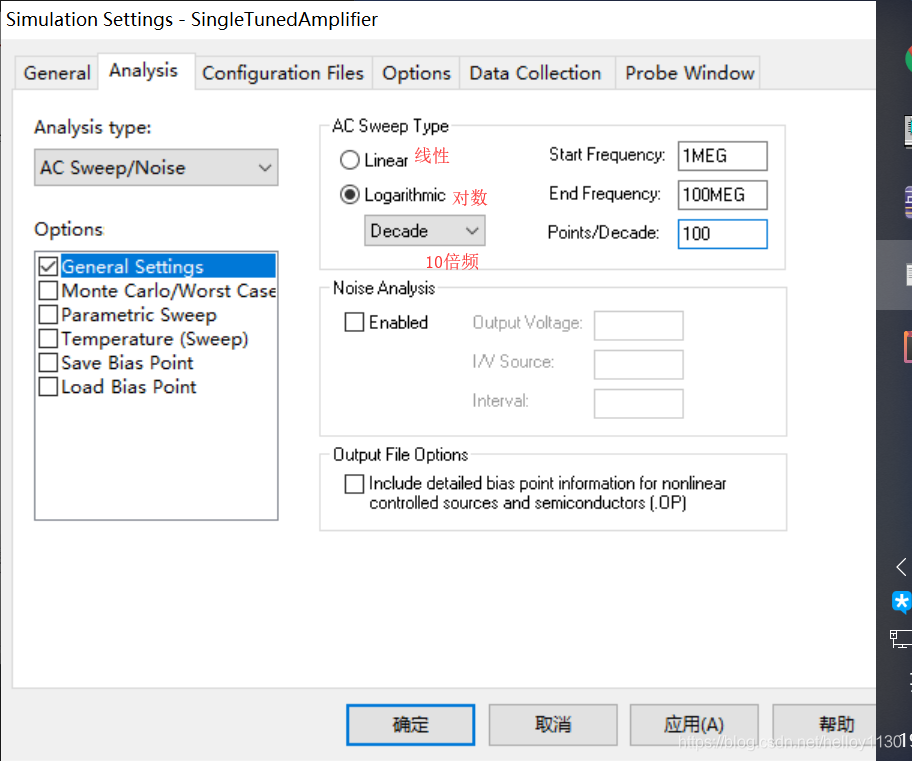The image size is (912, 761).
Task: Uncheck the General Settings checkbox
Action: (48, 266)
